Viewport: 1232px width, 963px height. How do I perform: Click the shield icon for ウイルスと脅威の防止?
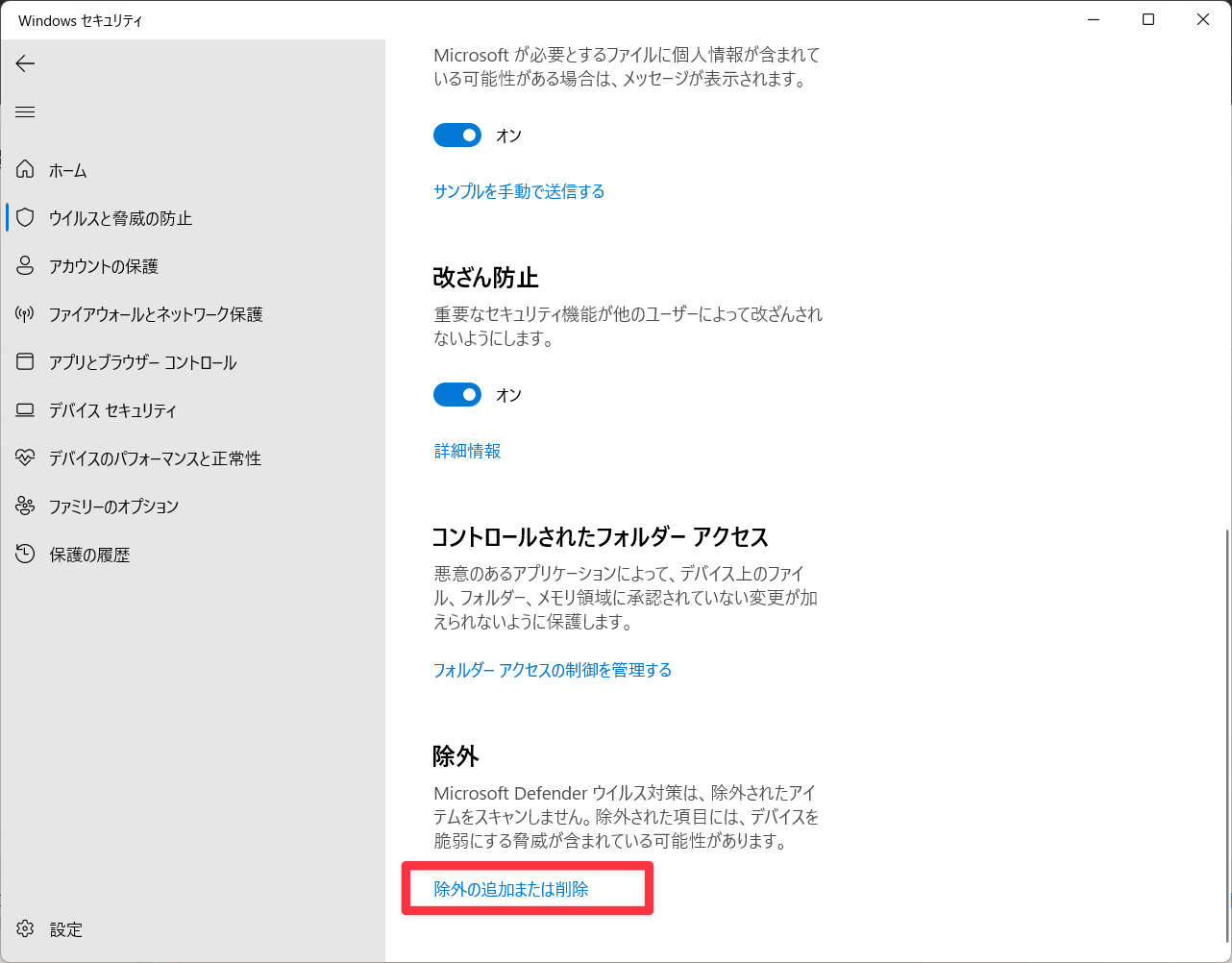(x=25, y=218)
